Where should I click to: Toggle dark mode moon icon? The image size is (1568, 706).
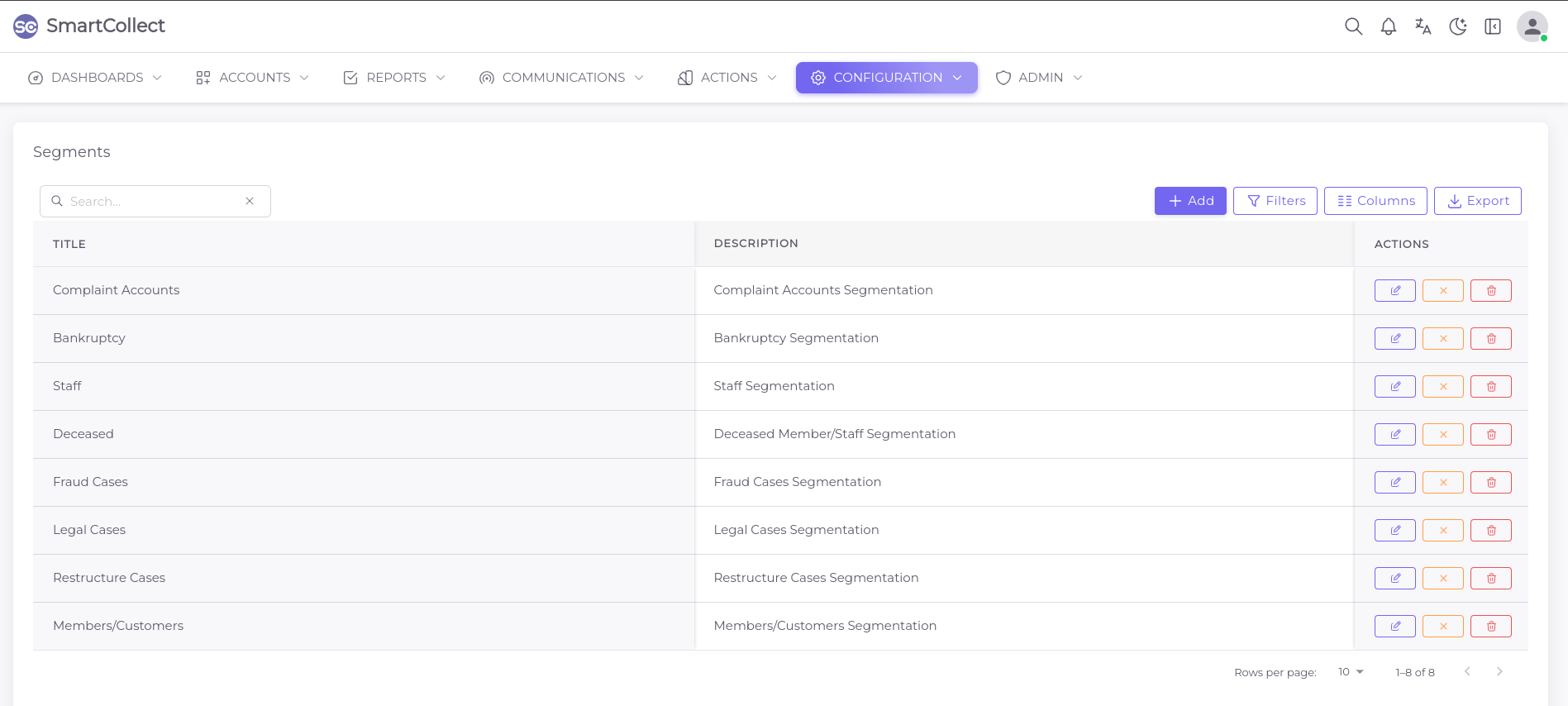tap(1458, 26)
